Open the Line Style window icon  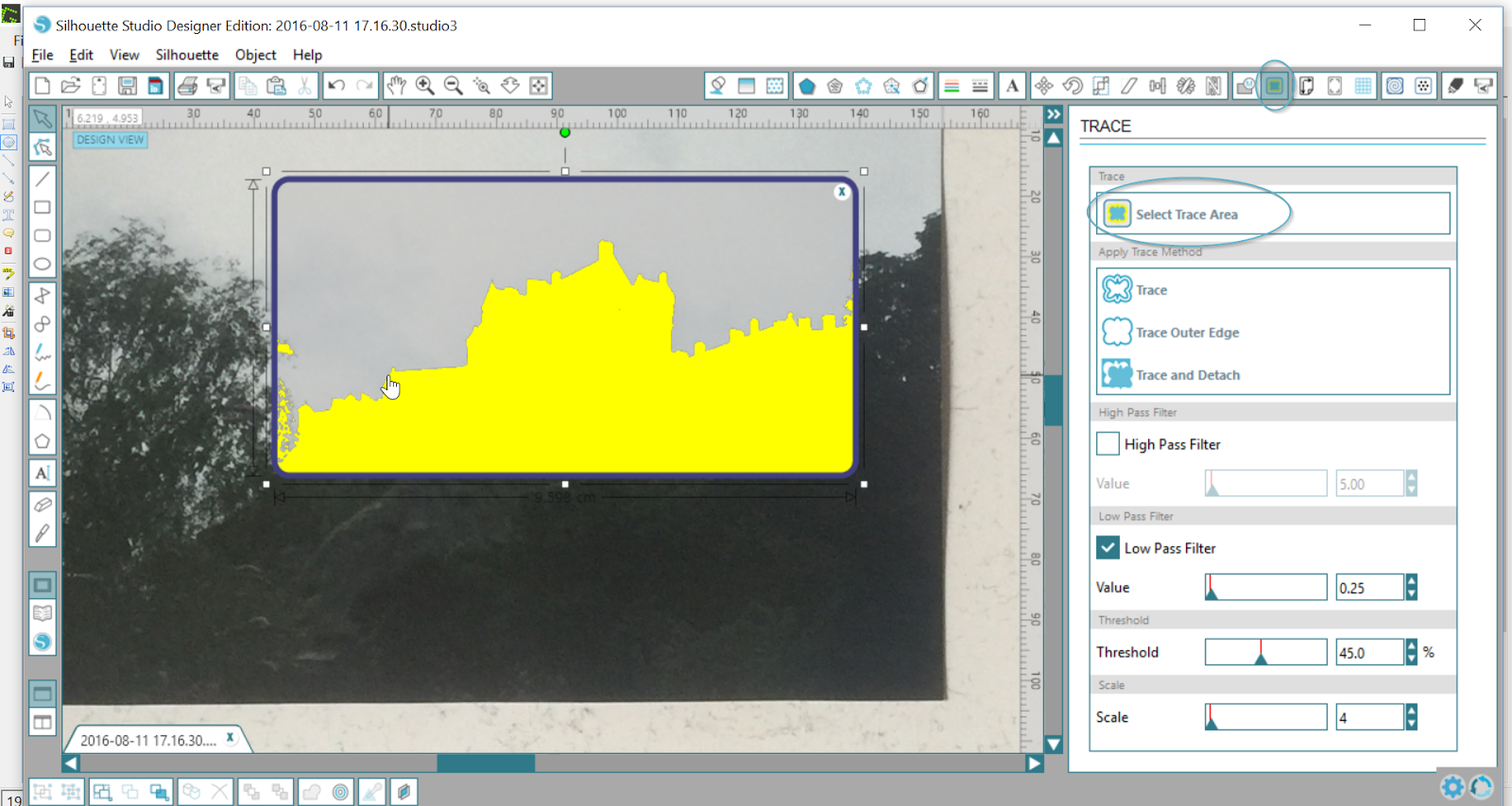pos(980,86)
